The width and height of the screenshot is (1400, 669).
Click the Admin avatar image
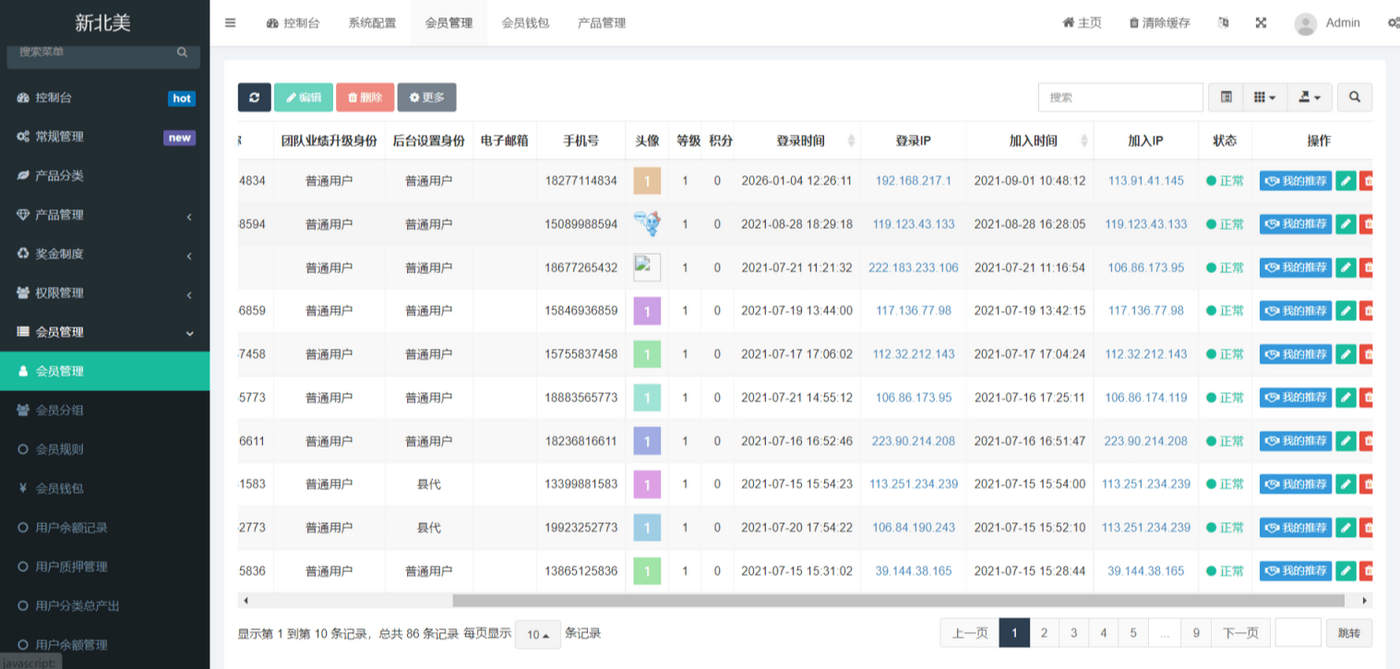pyautogui.click(x=1305, y=24)
